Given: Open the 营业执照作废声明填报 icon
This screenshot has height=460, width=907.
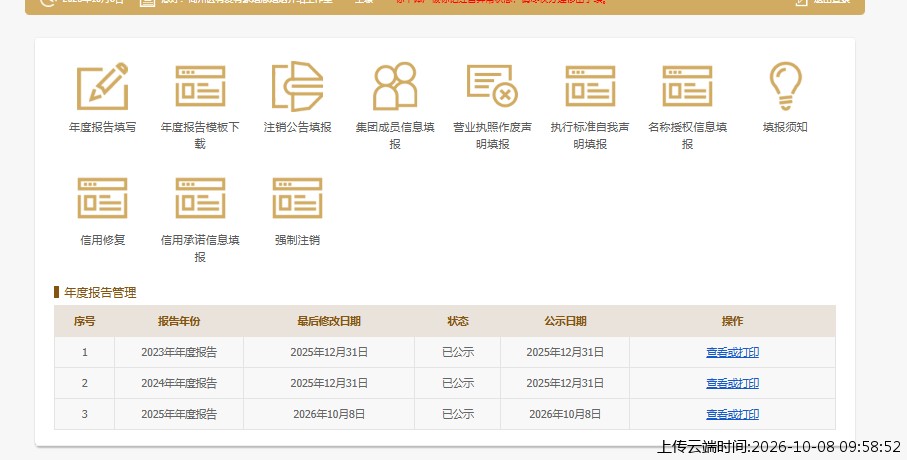Looking at the screenshot, I should tap(492, 87).
